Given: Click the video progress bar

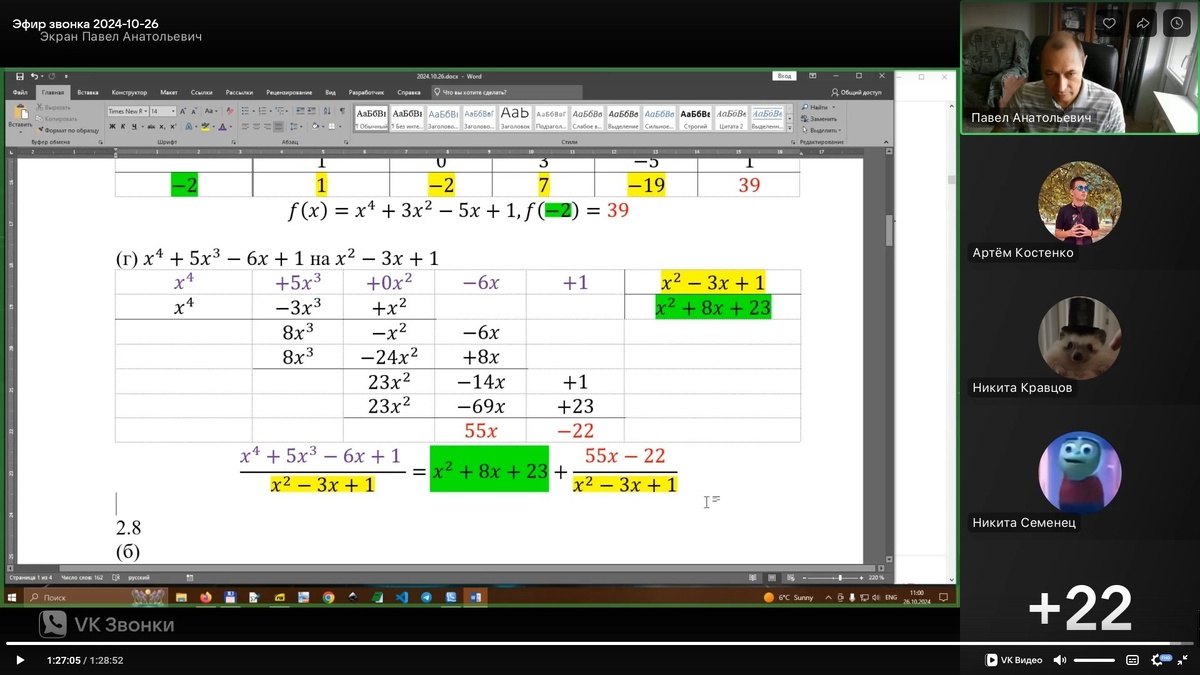Looking at the screenshot, I should pyautogui.click(x=600, y=643).
